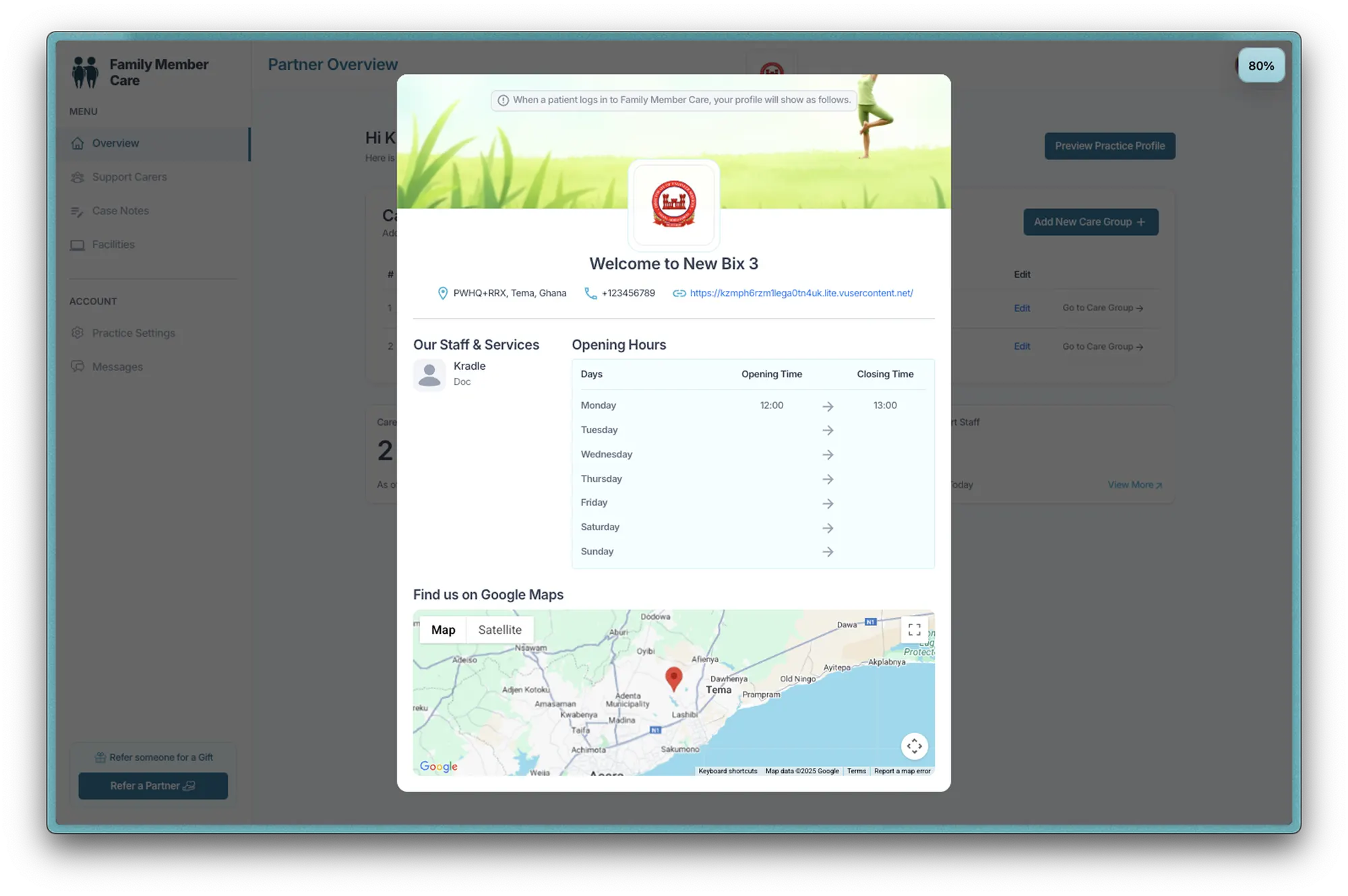Image resolution: width=1348 pixels, height=896 pixels.
Task: Click the Sunday row arrow icon
Action: pyautogui.click(x=828, y=552)
